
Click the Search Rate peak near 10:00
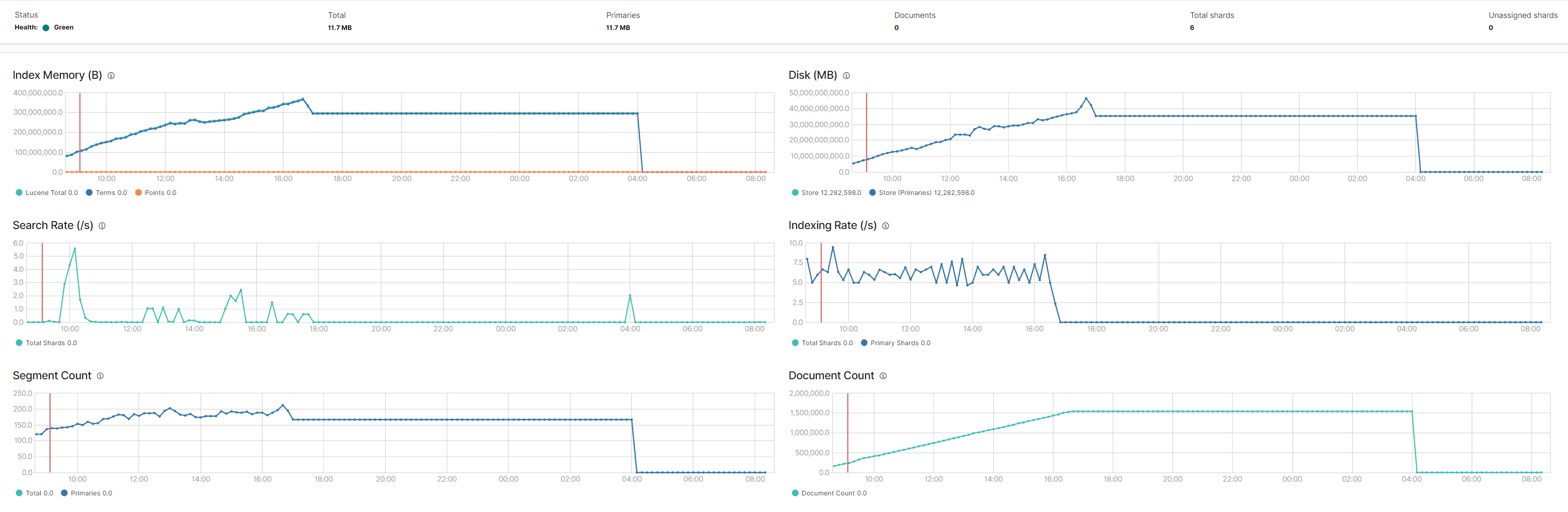[75, 248]
